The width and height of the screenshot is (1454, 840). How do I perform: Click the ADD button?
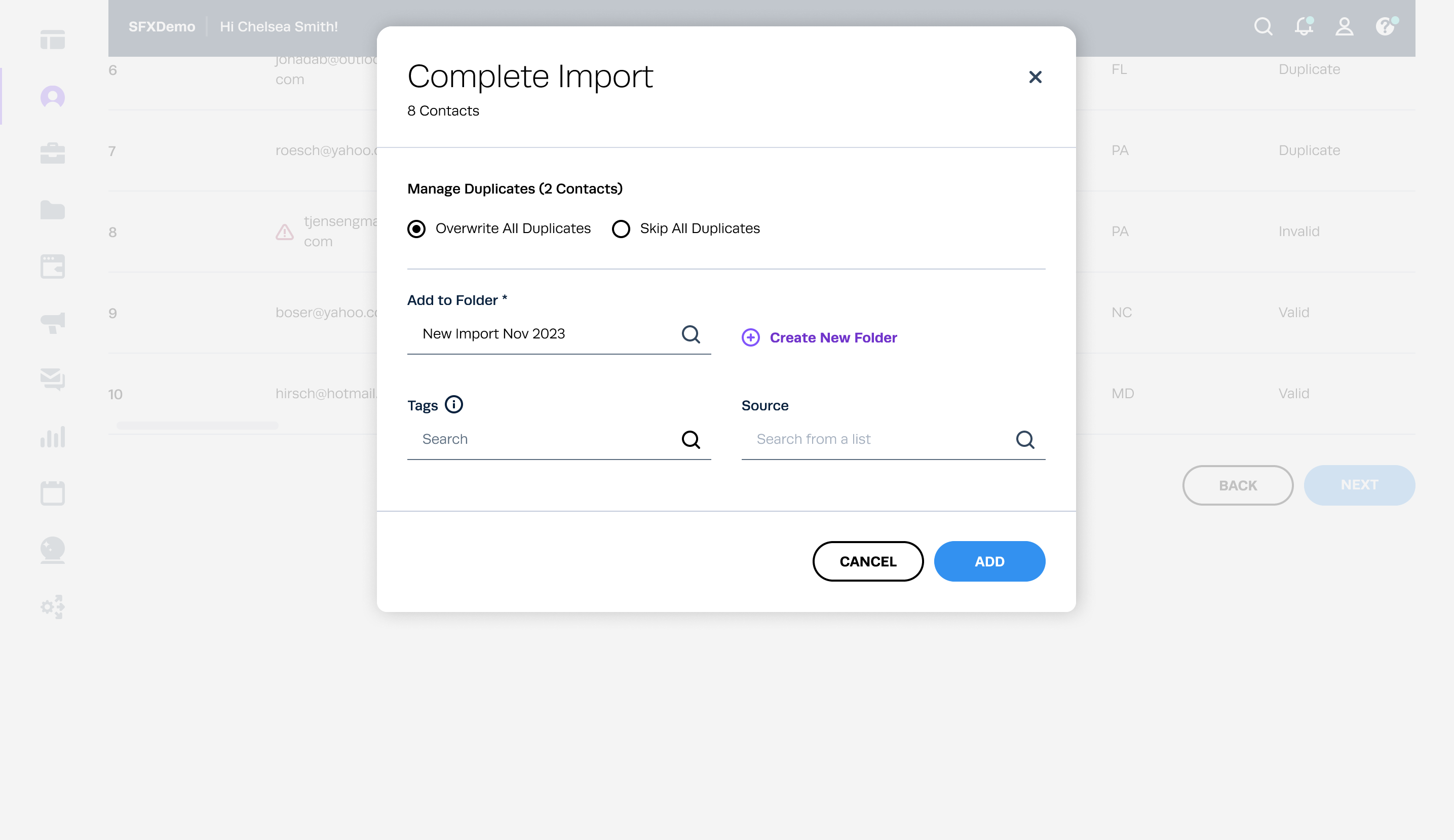tap(989, 561)
